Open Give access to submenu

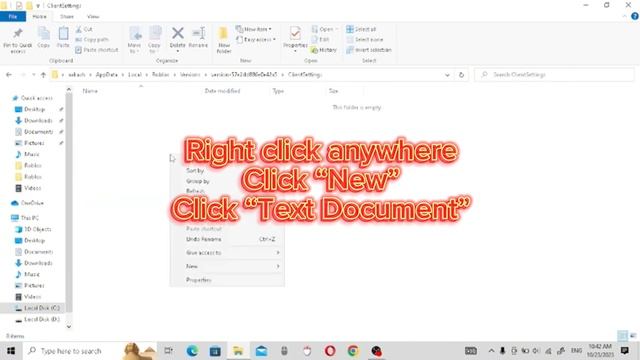coord(227,253)
